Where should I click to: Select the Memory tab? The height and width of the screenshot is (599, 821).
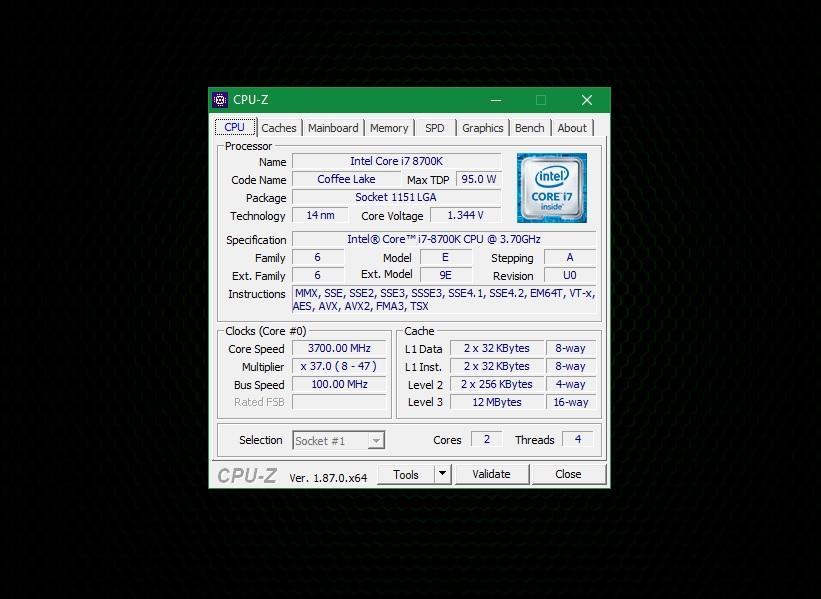[389, 128]
